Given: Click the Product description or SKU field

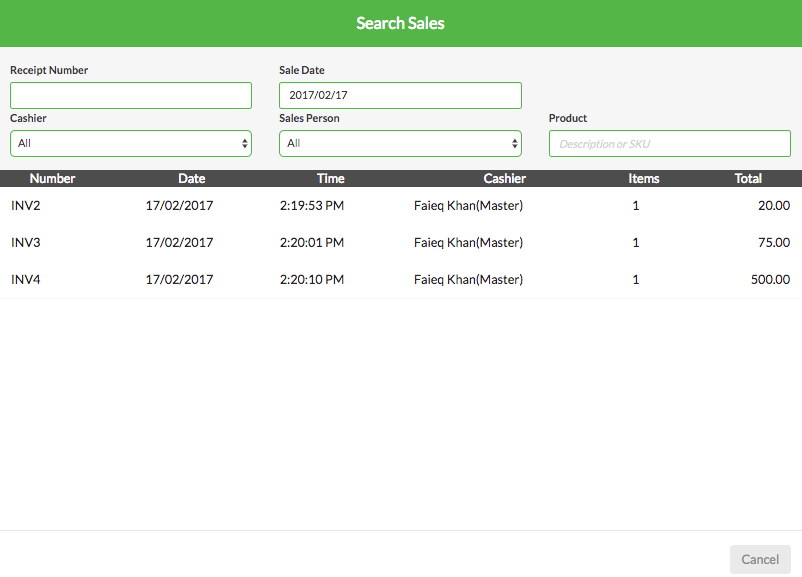Looking at the screenshot, I should coord(670,144).
